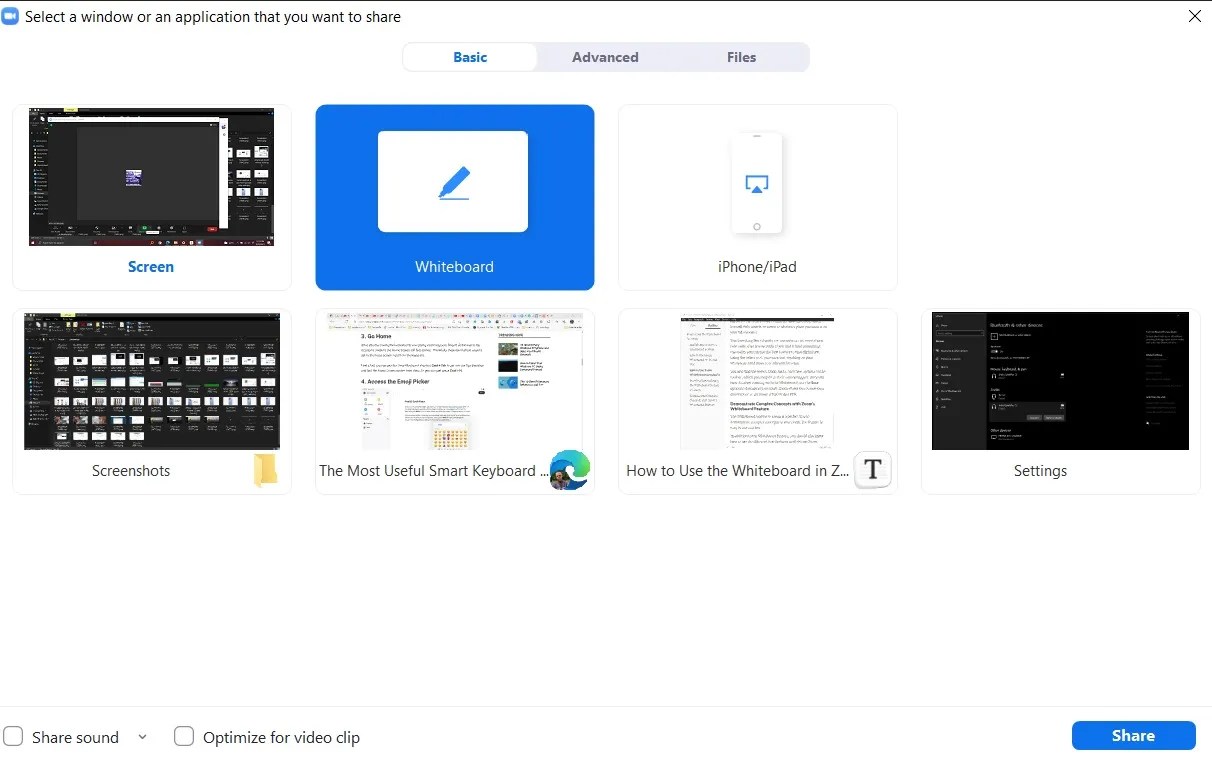Image resolution: width=1212 pixels, height=759 pixels.
Task: Open the Files tab
Action: pos(741,57)
